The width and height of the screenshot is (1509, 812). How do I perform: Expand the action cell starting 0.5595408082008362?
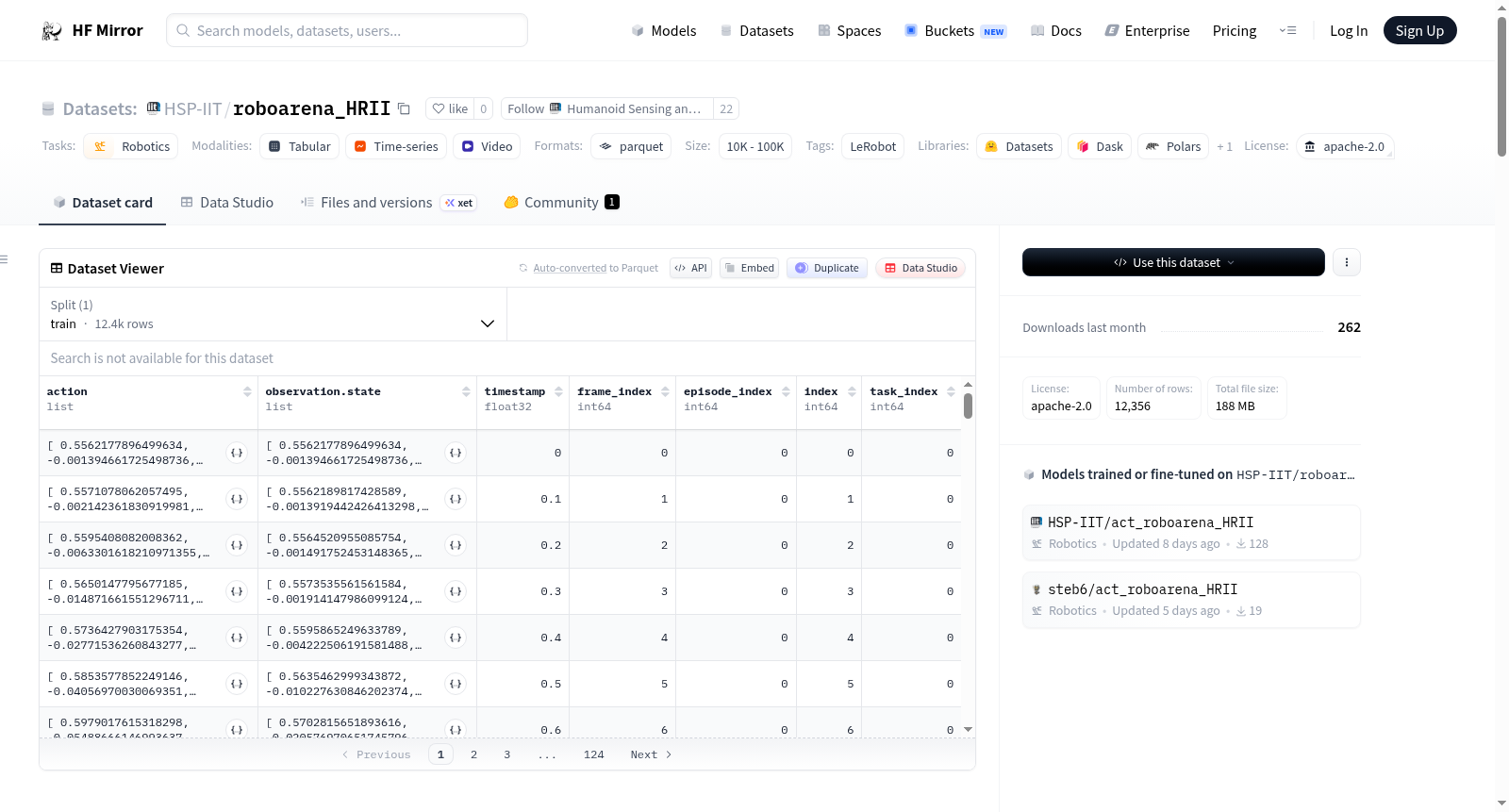pos(237,545)
